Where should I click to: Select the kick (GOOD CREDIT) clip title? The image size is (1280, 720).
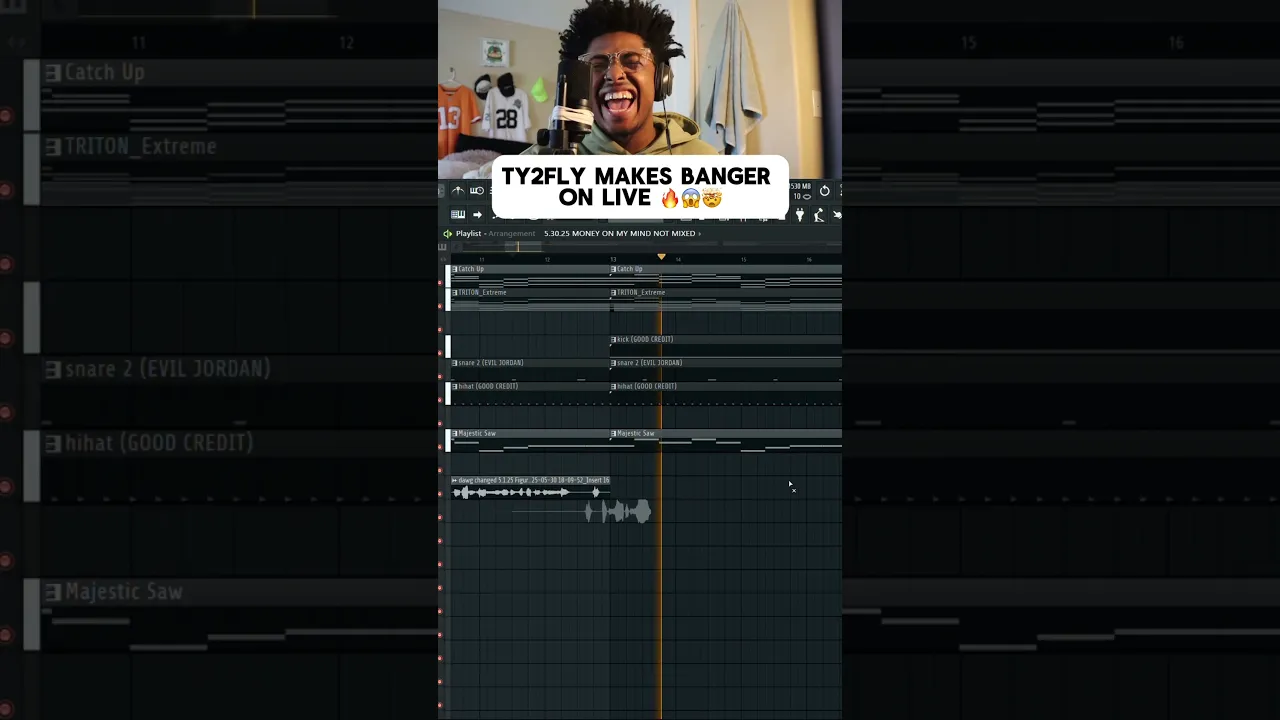645,340
